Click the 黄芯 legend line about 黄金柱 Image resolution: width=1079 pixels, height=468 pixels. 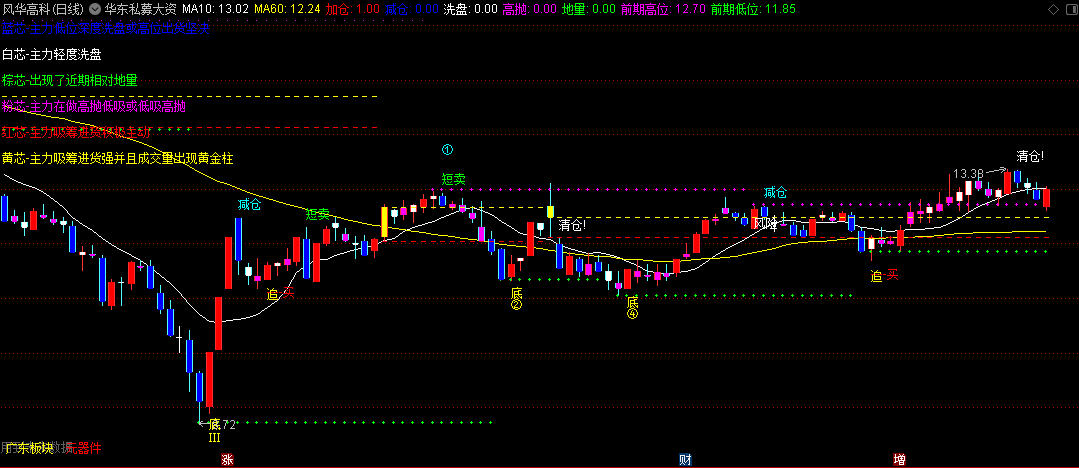click(x=118, y=159)
